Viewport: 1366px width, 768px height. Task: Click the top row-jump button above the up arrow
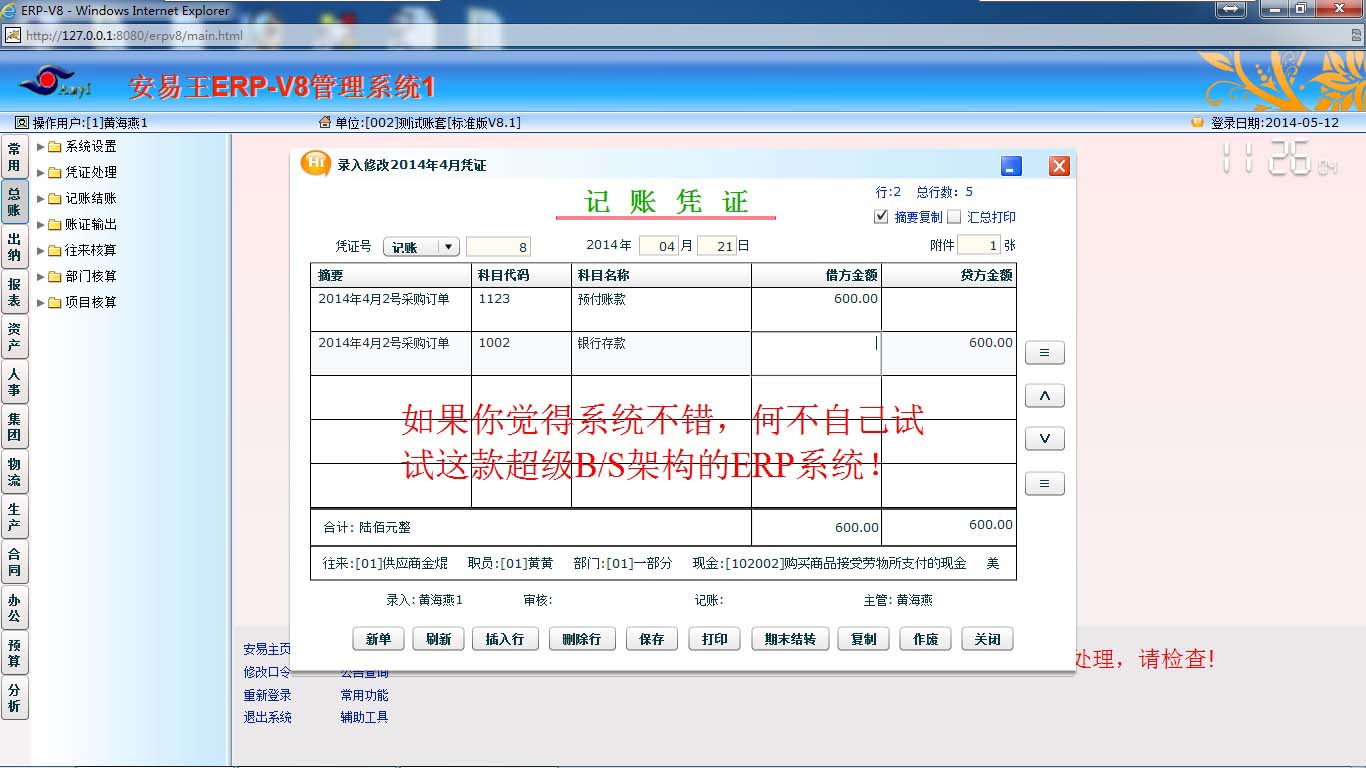tap(1044, 353)
